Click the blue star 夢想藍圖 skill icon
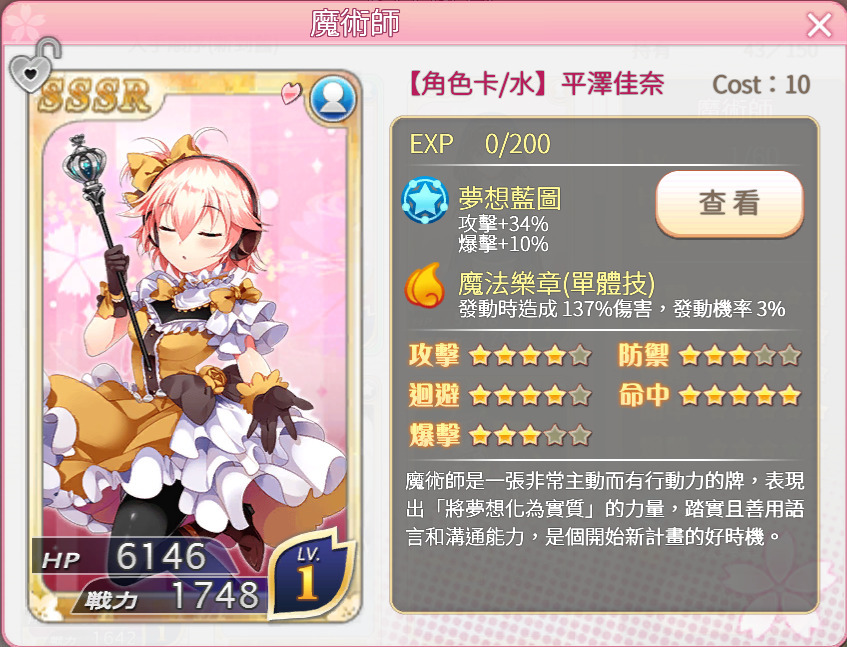 point(425,200)
